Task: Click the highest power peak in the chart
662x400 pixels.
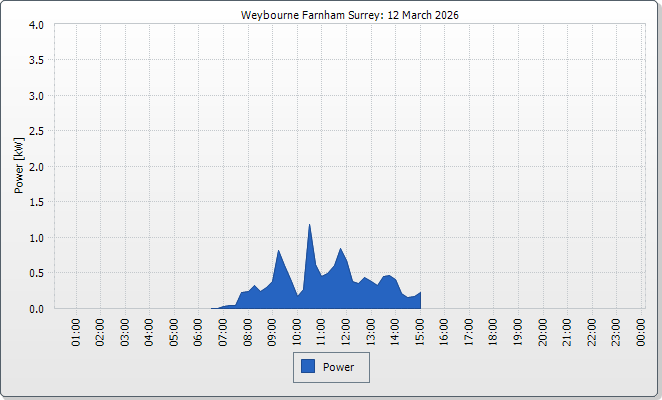Action: [310, 225]
